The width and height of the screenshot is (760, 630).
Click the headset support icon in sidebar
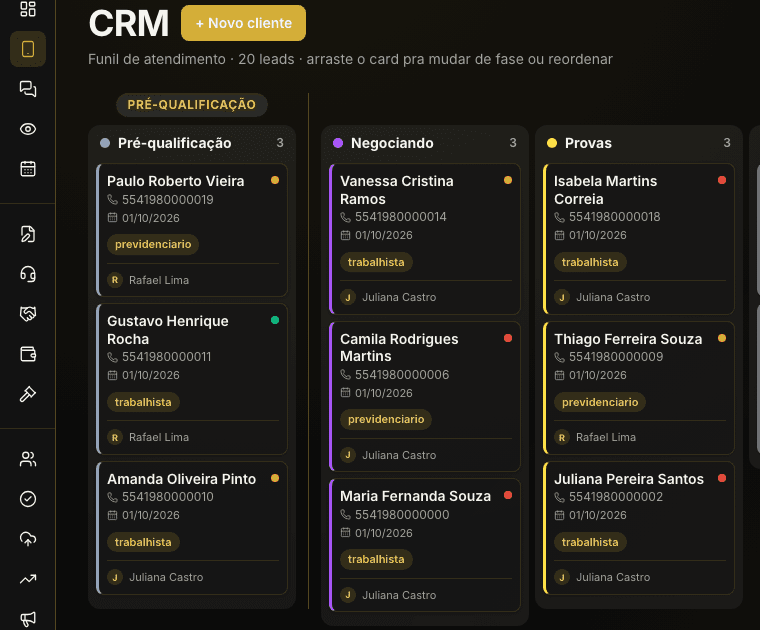pos(28,274)
